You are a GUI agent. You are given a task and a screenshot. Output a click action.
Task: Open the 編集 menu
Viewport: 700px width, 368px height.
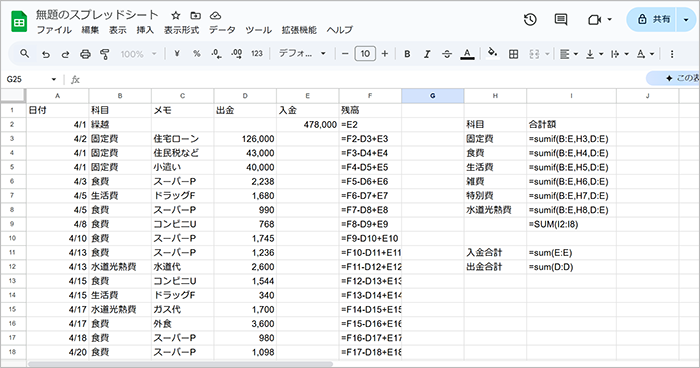pos(90,30)
